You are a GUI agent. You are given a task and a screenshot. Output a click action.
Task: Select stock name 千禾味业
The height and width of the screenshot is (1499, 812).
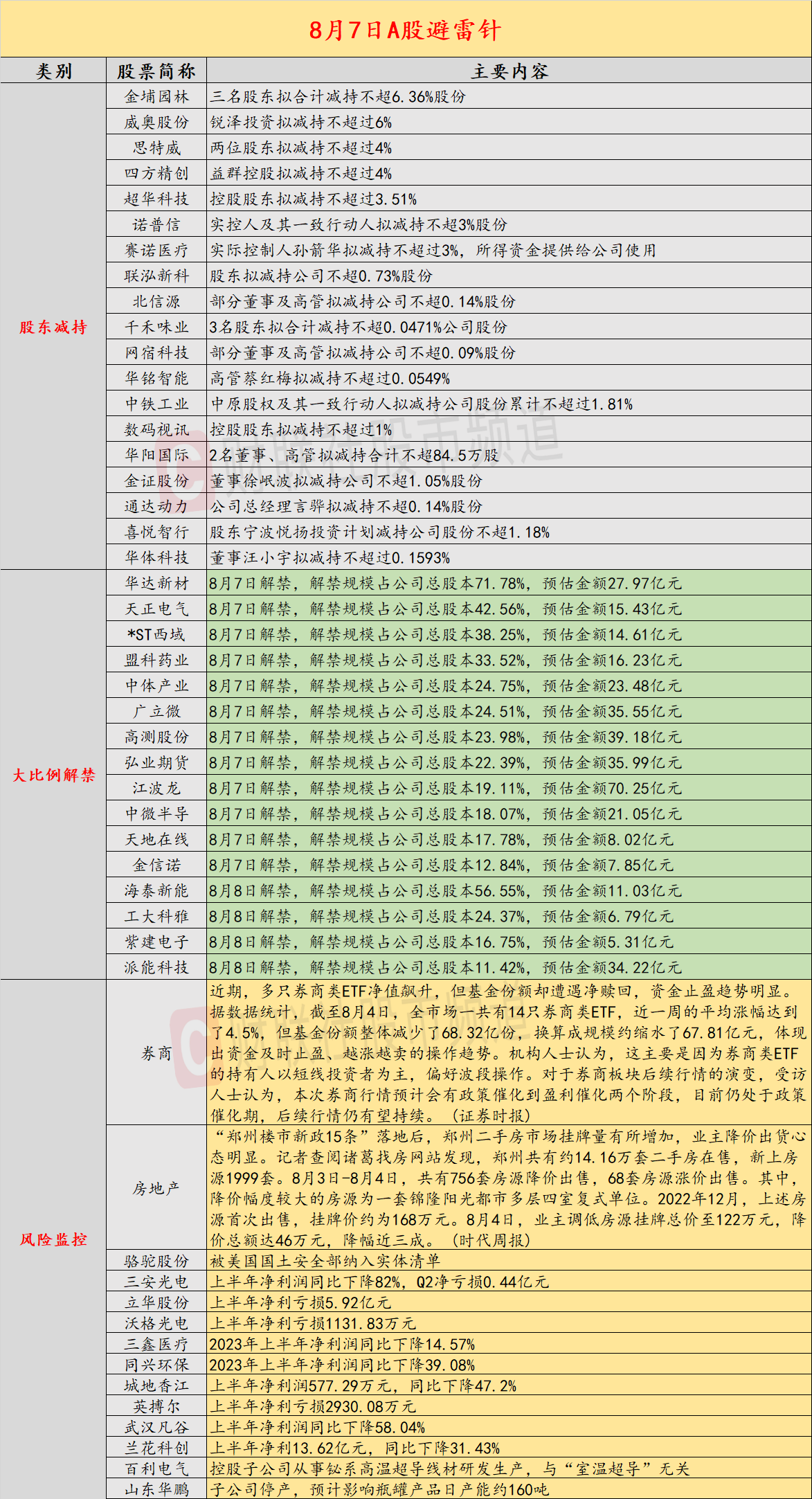[x=156, y=327]
